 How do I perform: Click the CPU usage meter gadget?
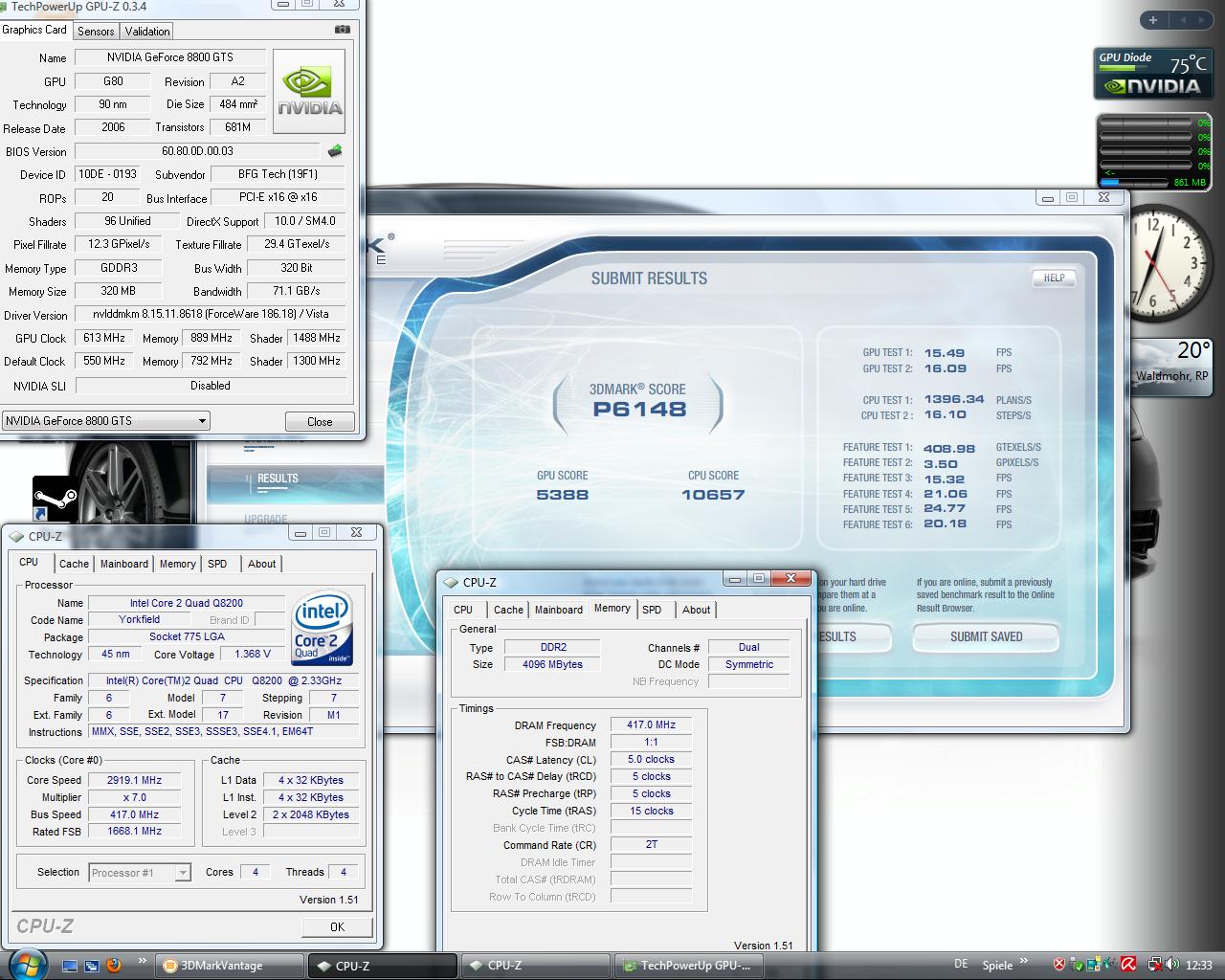[x=1154, y=151]
